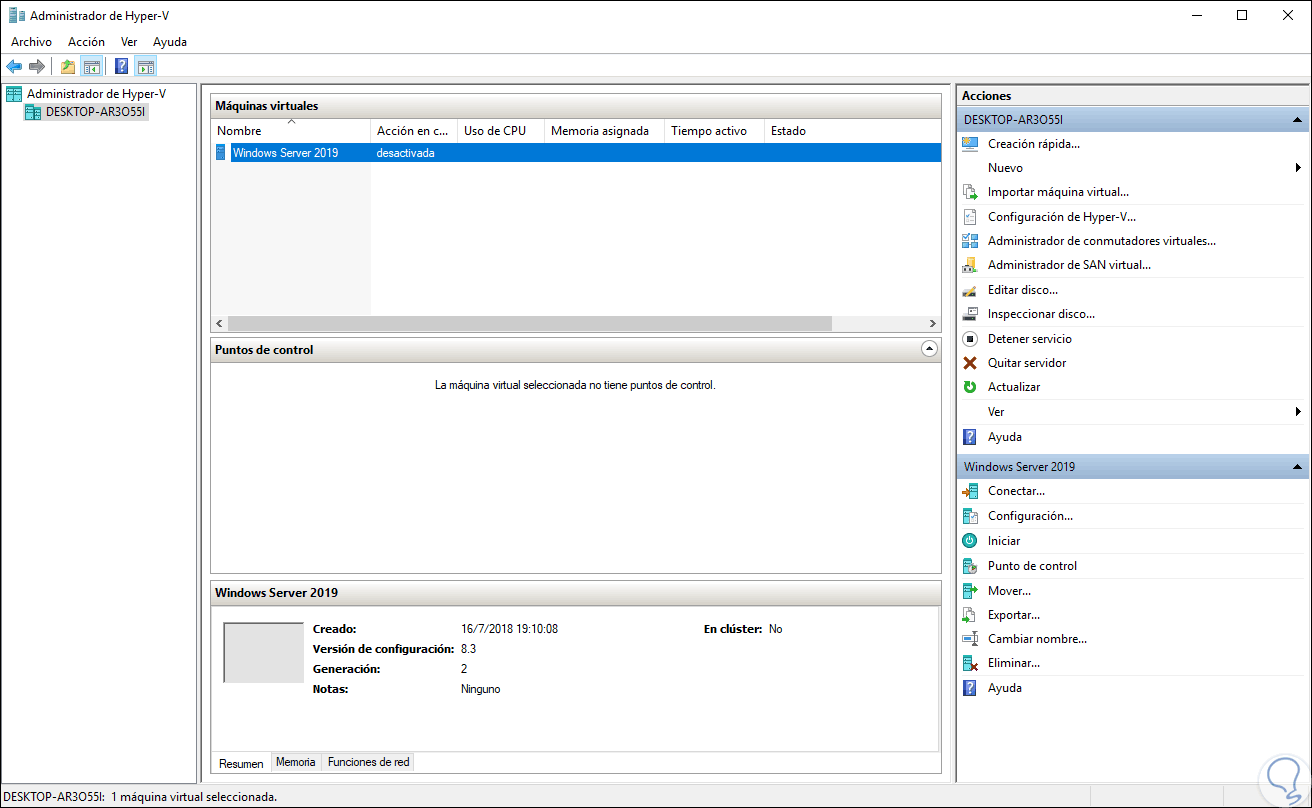The height and width of the screenshot is (808, 1312).
Task: Toggle the show/hide action pane toolbar icon
Action: click(x=146, y=67)
